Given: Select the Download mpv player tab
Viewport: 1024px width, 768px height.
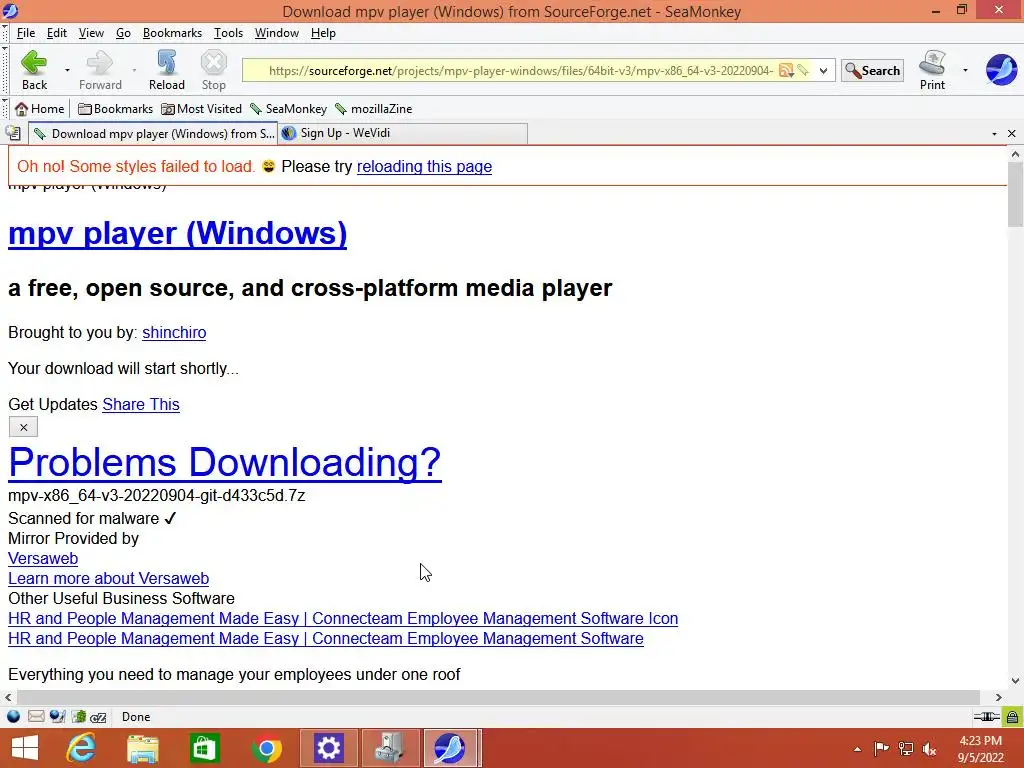Looking at the screenshot, I should 153,133.
